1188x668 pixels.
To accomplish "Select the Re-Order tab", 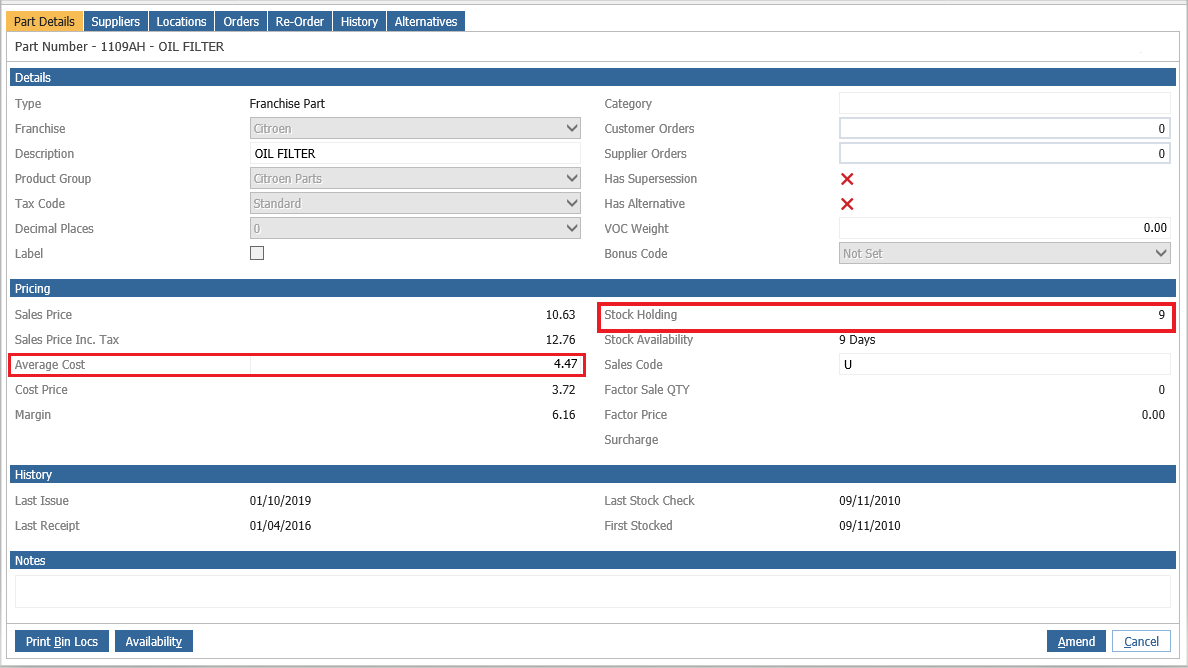I will (299, 21).
